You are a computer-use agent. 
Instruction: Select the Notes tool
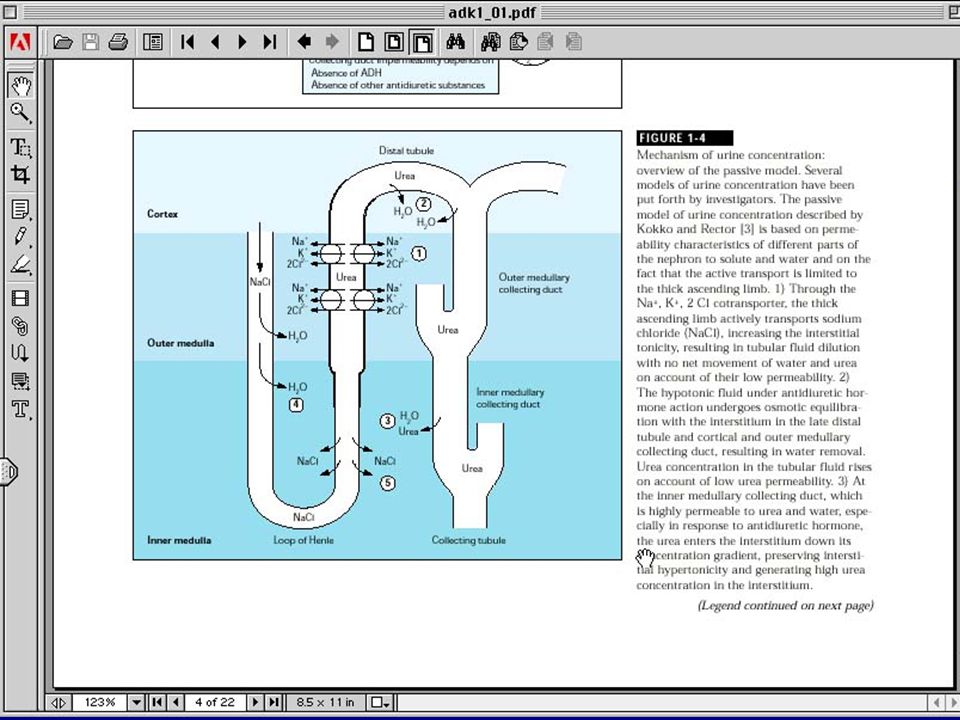pos(20,209)
